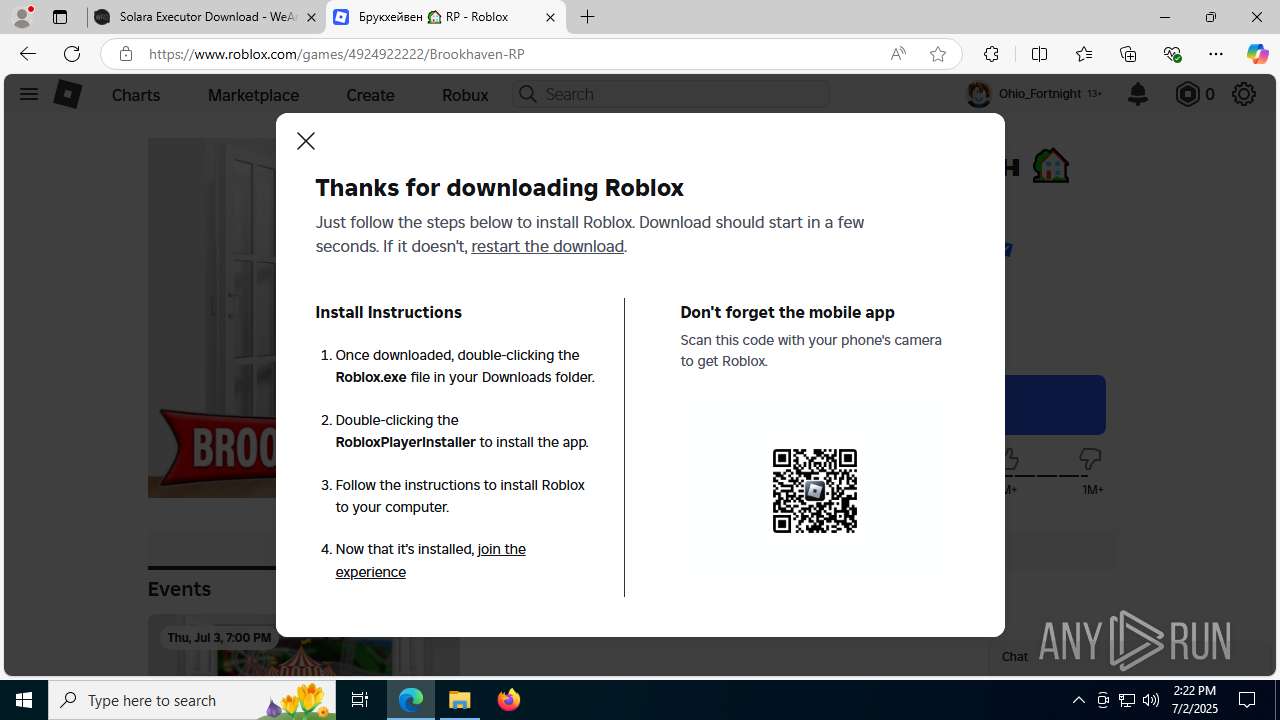1280x720 pixels.
Task: Toggle Split screen view
Action: pos(1039,54)
